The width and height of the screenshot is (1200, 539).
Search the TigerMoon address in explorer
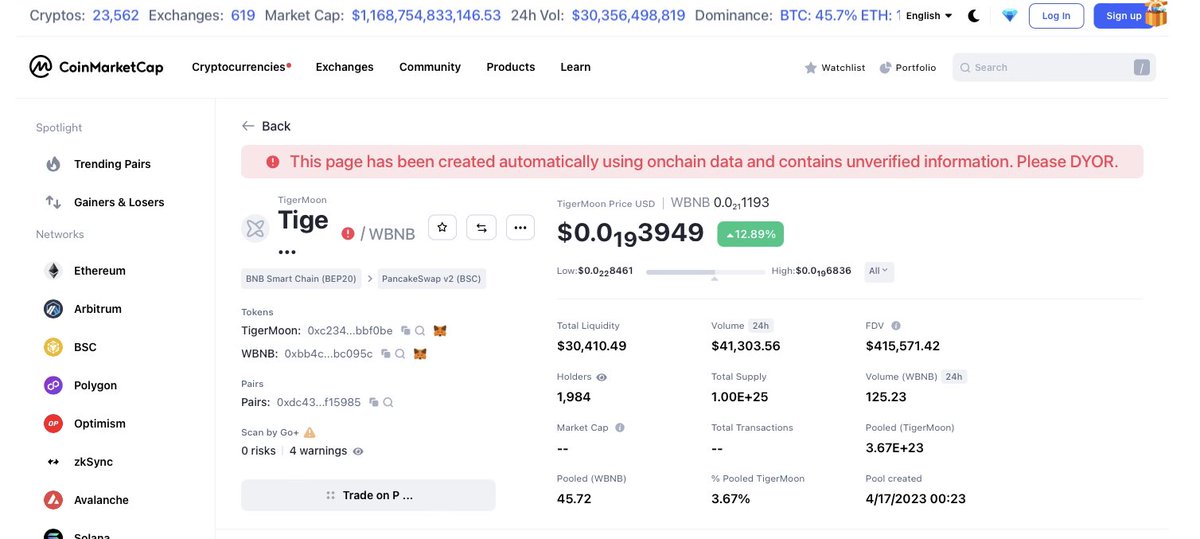tap(420, 330)
